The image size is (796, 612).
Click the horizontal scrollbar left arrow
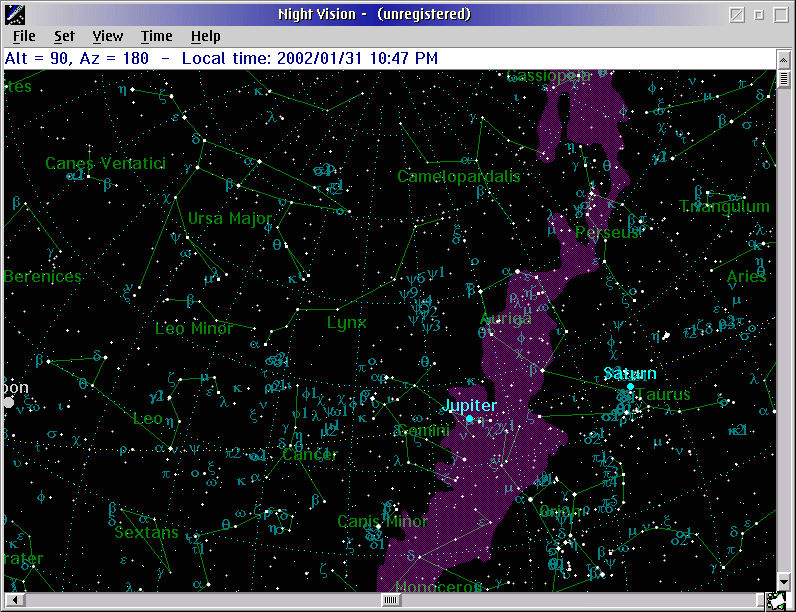coord(11,600)
